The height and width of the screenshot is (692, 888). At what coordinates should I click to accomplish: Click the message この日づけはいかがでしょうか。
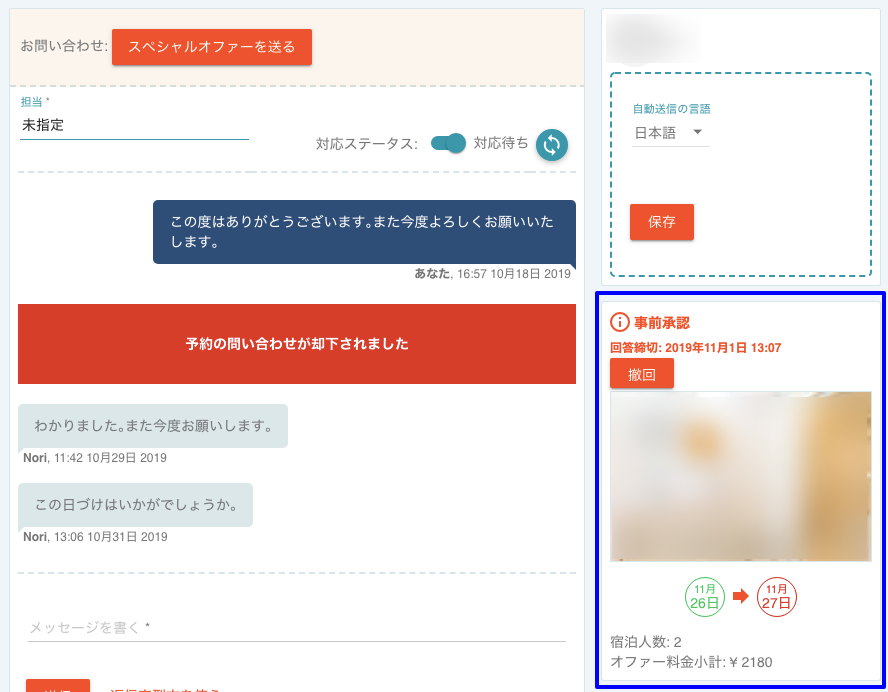135,505
